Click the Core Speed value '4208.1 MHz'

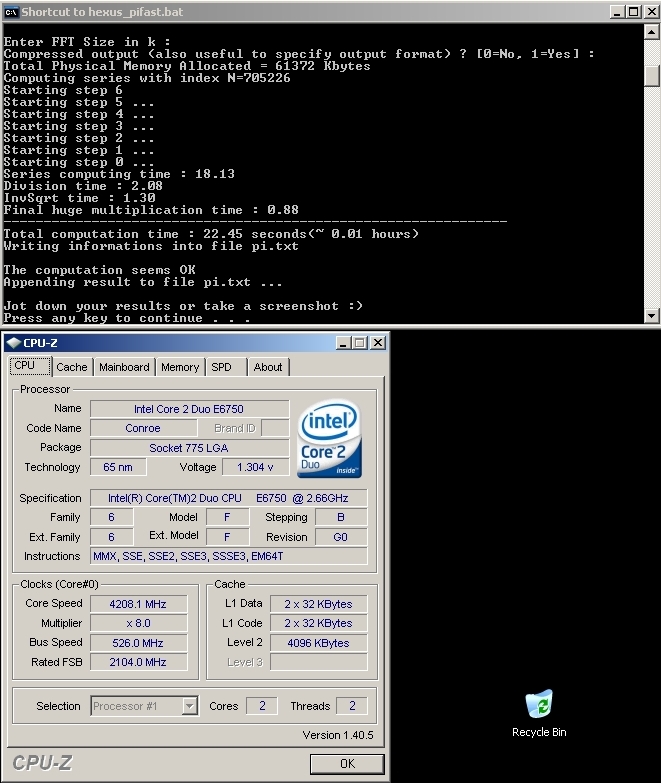[138, 604]
